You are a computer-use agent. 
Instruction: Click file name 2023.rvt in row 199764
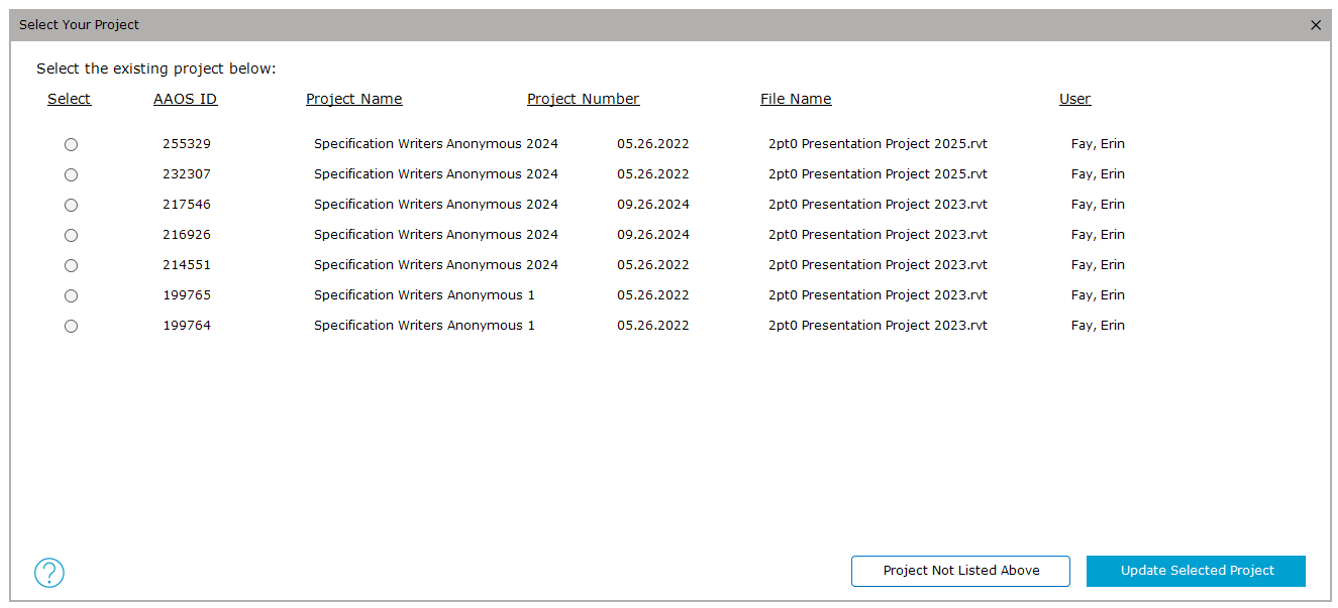(878, 325)
